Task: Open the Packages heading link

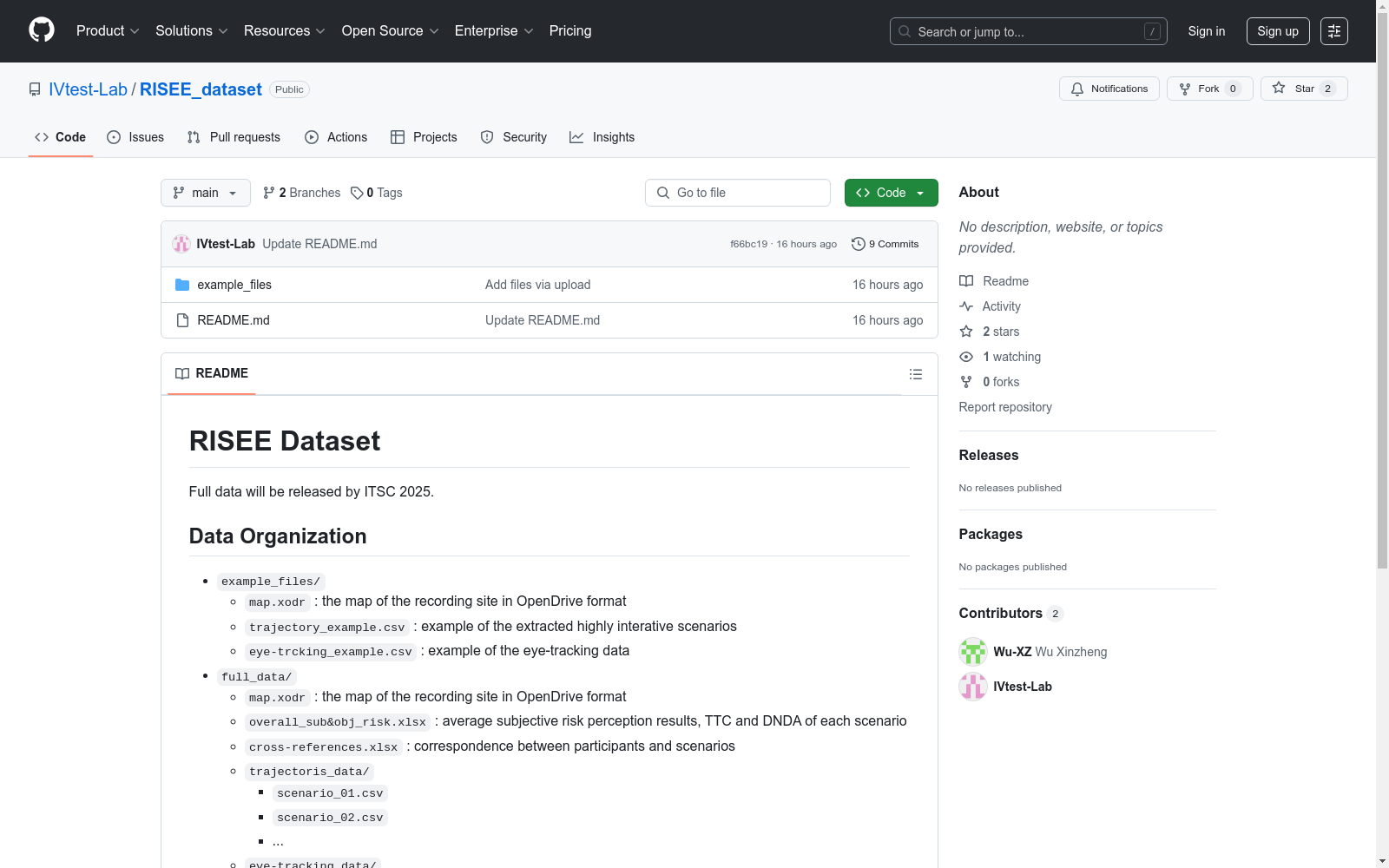Action: coord(991,534)
